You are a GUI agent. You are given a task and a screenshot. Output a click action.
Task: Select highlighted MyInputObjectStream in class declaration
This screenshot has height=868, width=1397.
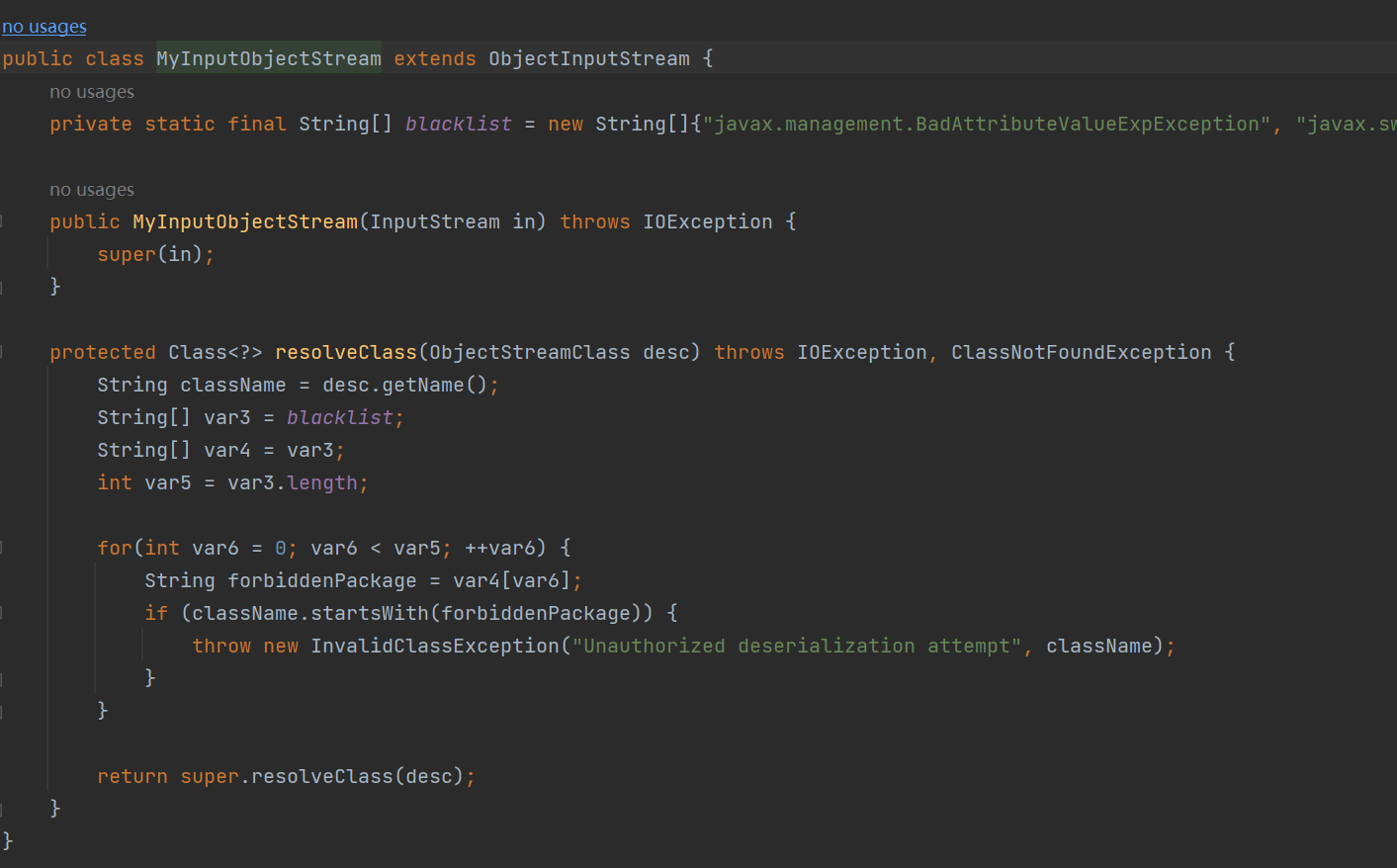coord(269,58)
